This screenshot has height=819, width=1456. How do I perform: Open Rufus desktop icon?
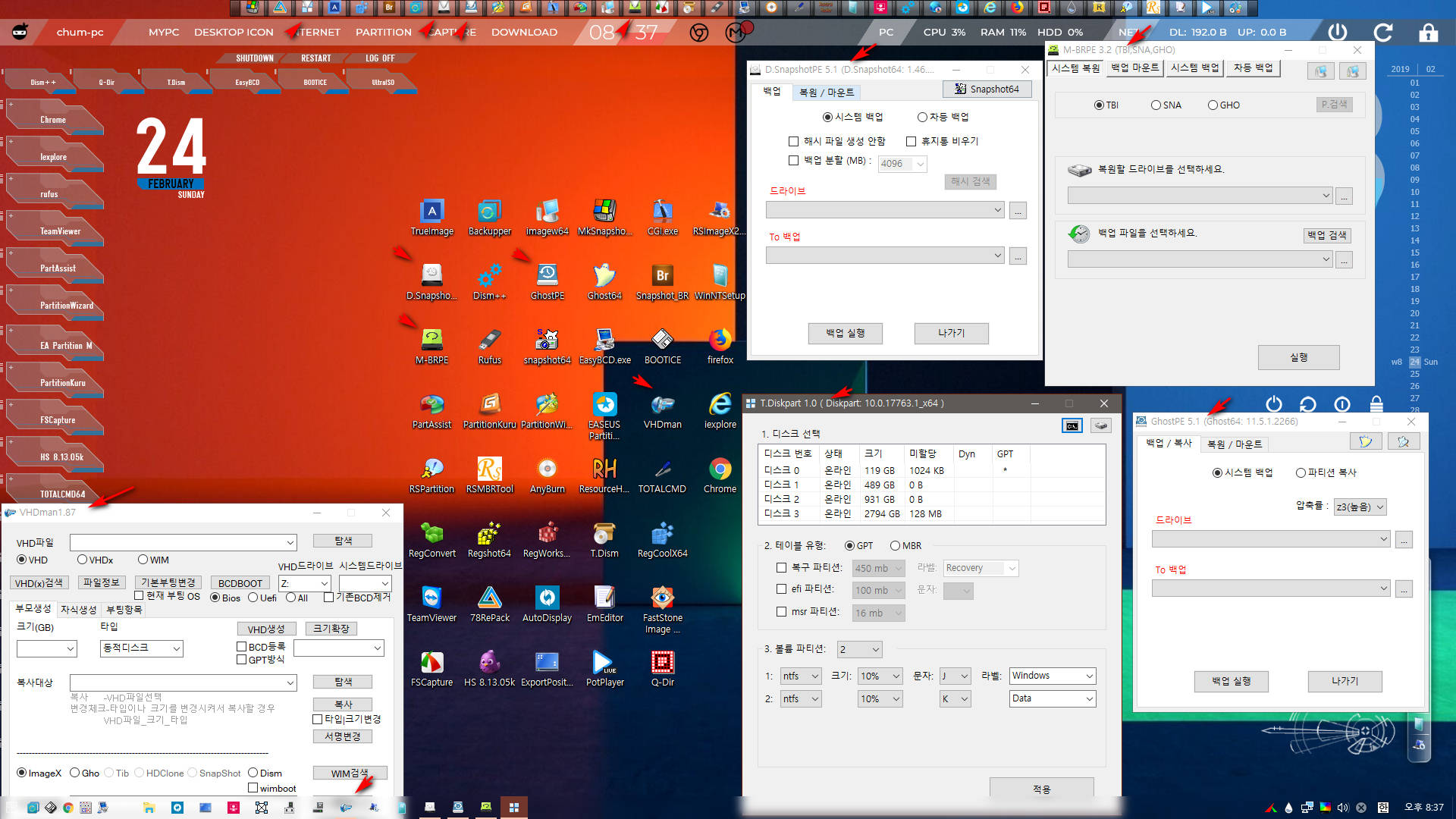pyautogui.click(x=489, y=347)
